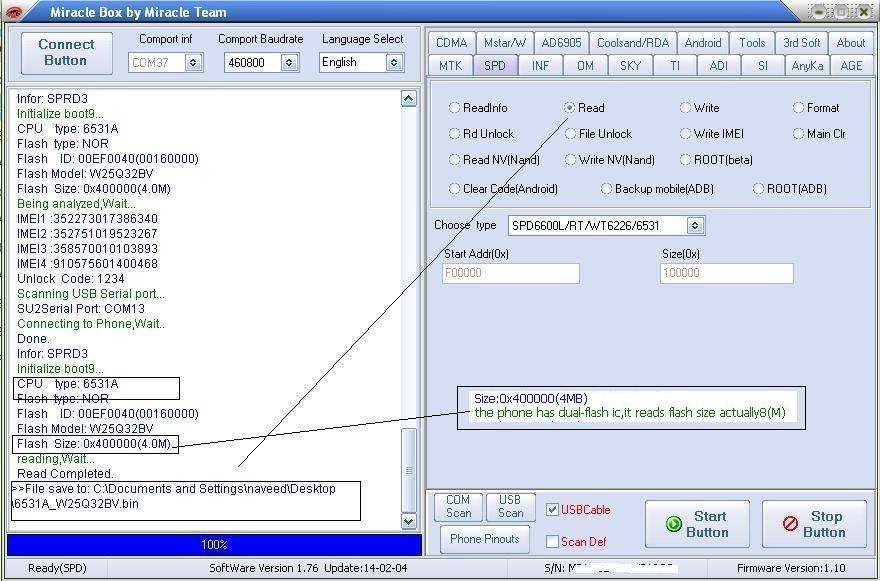The width and height of the screenshot is (880, 581).
Task: Select the Main Clr radio option
Action: point(799,134)
